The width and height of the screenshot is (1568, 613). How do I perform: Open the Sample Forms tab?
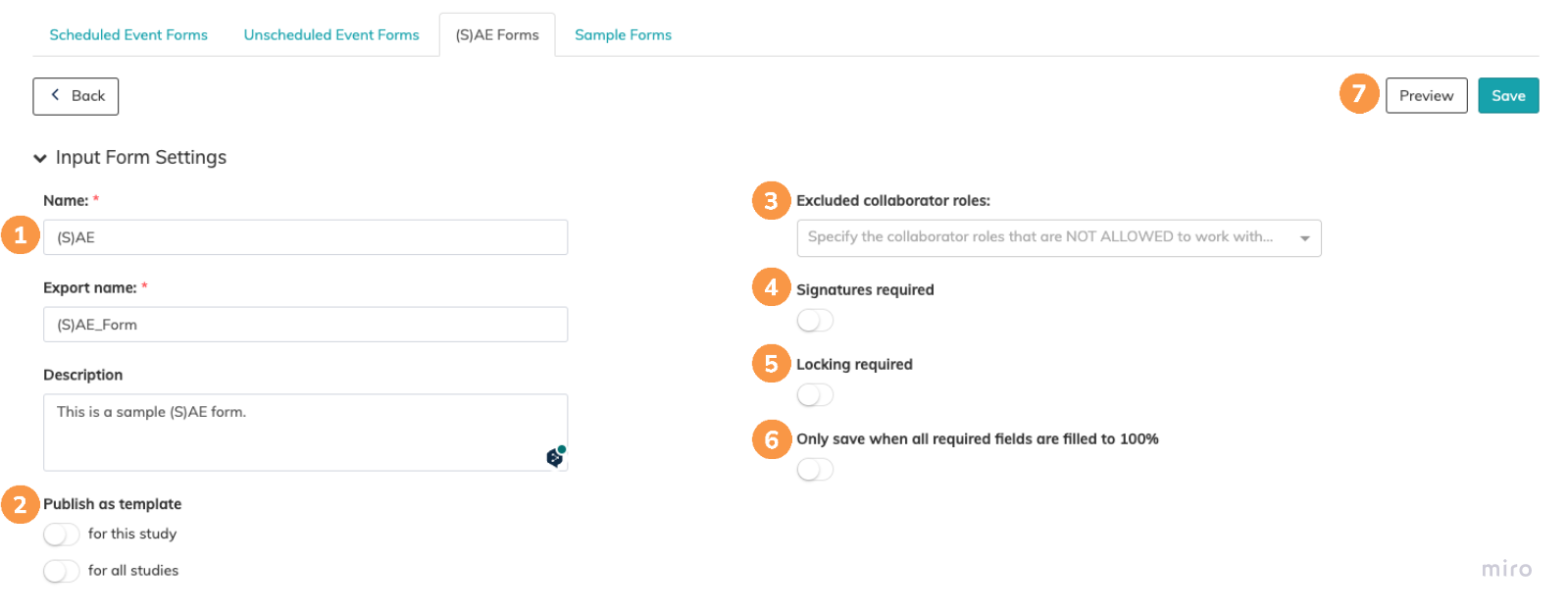(623, 35)
